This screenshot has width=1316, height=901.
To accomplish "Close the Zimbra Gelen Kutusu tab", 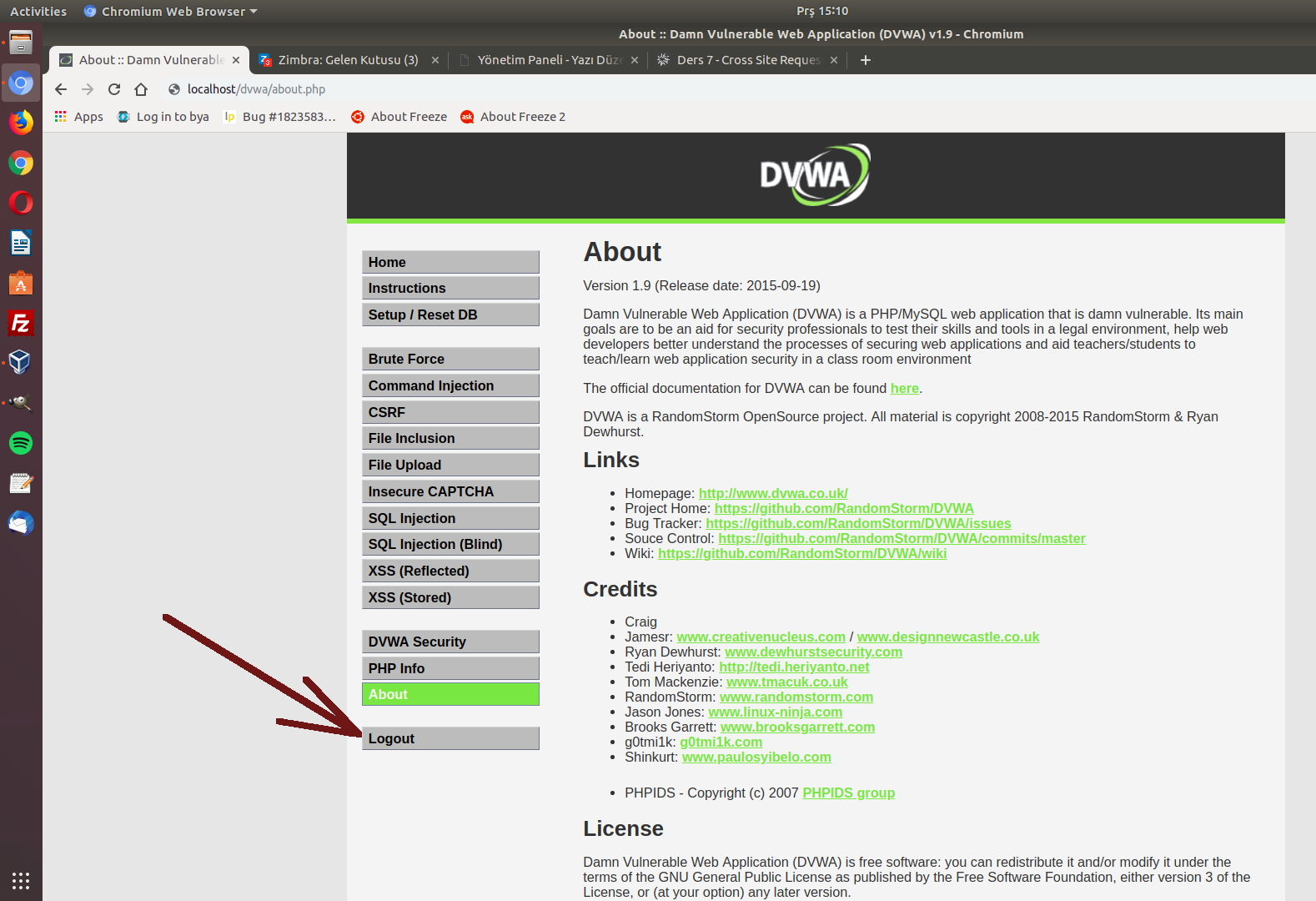I will tap(435, 60).
